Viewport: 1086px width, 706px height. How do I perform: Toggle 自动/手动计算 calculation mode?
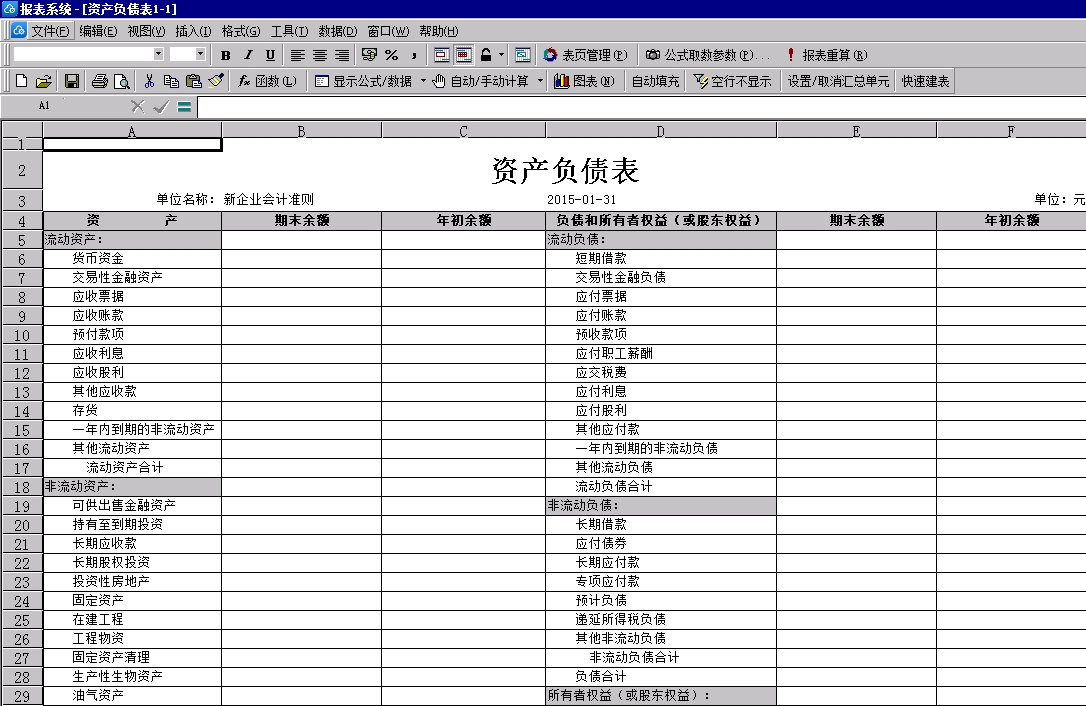(x=481, y=81)
